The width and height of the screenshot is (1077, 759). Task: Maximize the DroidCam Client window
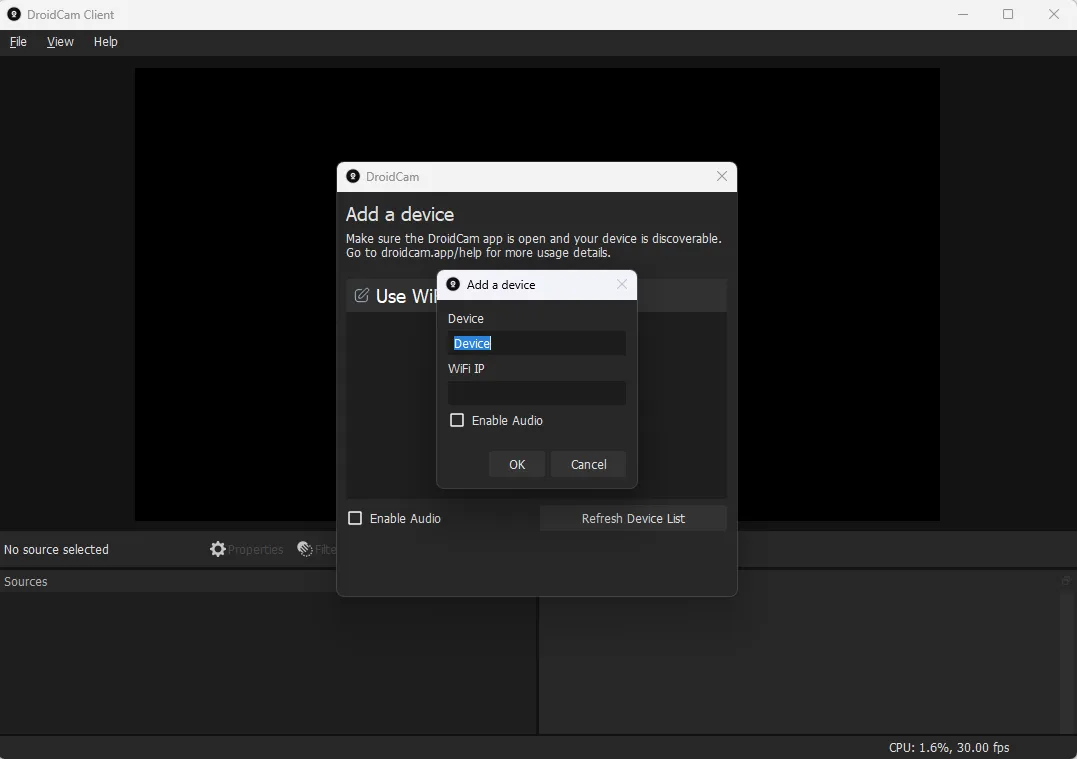point(1008,14)
